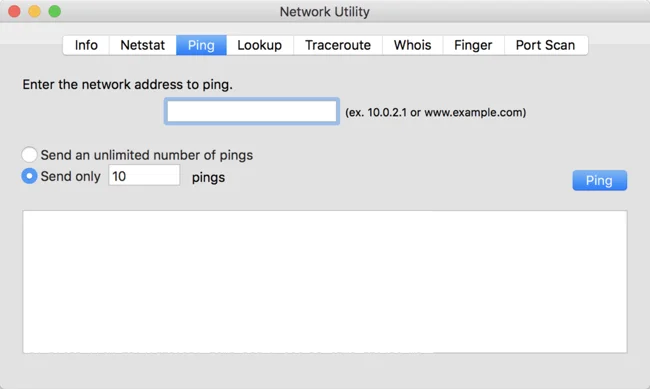Switch to the Whois tab

pyautogui.click(x=412, y=45)
